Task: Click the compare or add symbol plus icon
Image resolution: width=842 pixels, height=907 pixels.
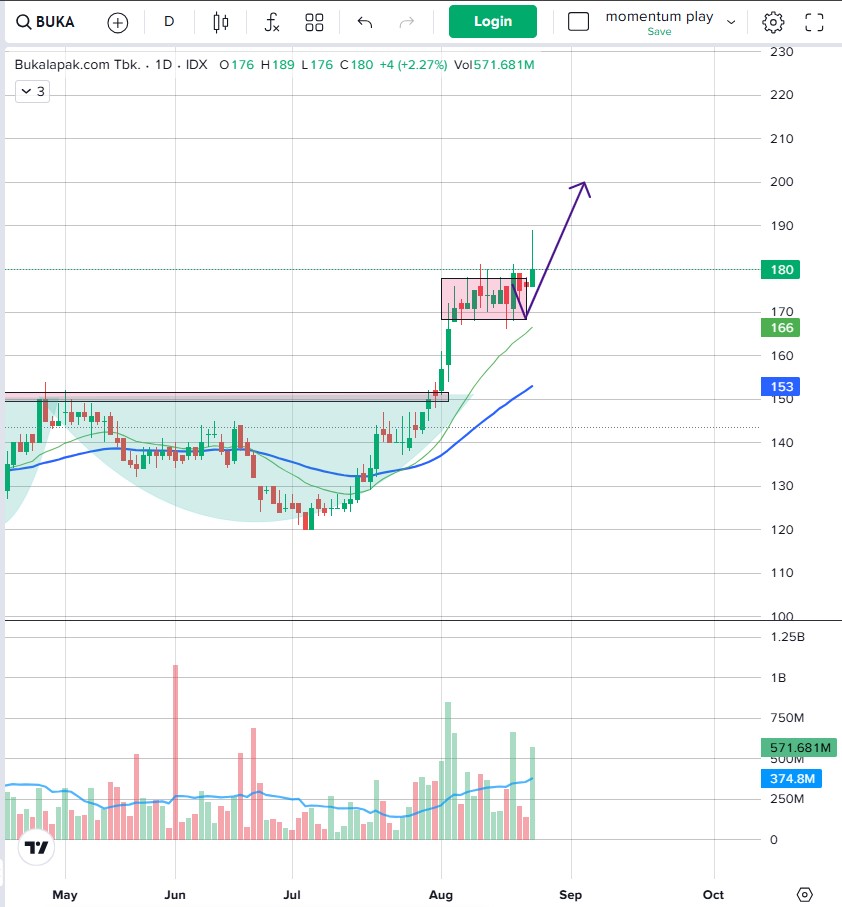Action: [x=117, y=23]
